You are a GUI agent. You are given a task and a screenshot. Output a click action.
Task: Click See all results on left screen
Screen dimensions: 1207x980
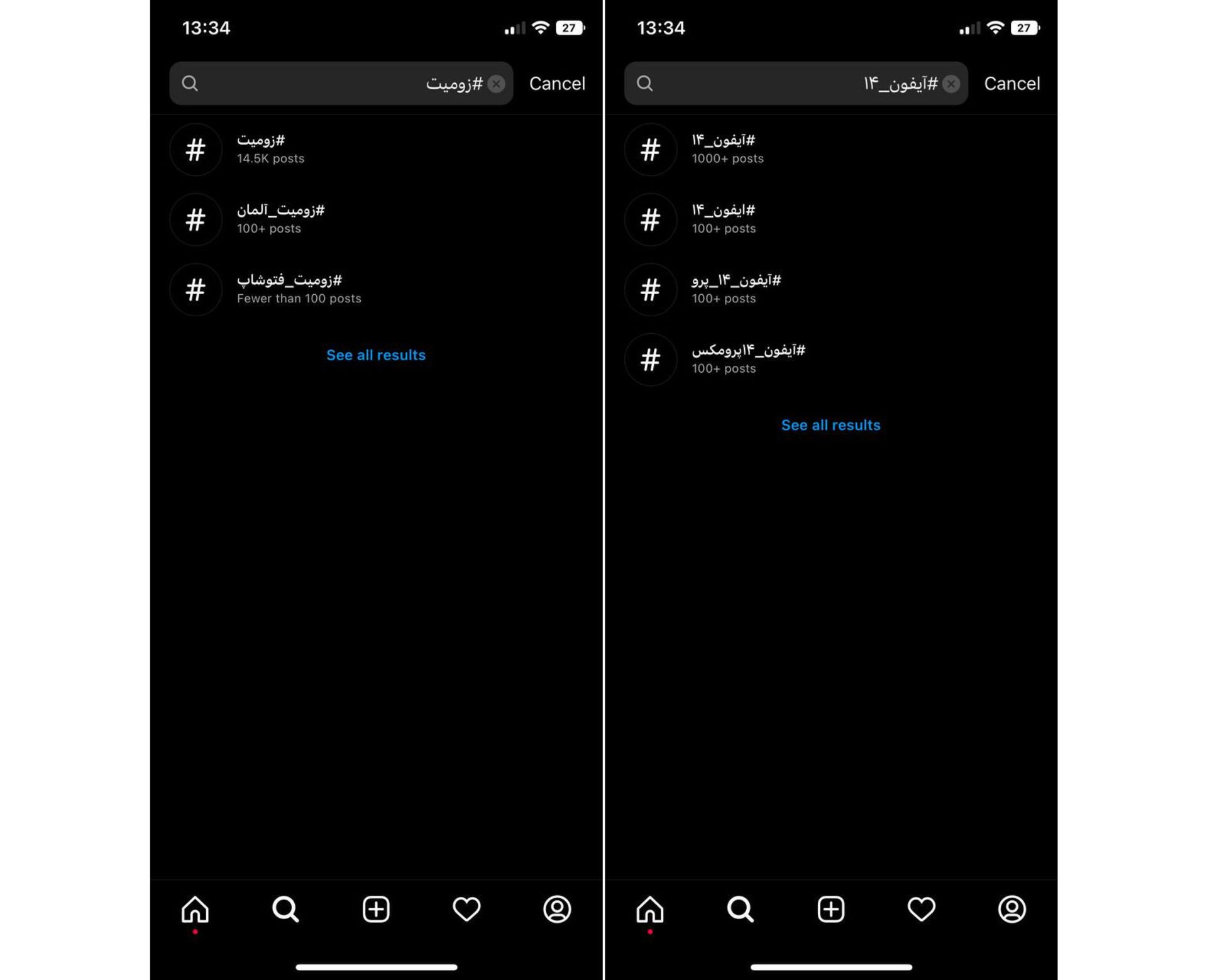tap(376, 355)
